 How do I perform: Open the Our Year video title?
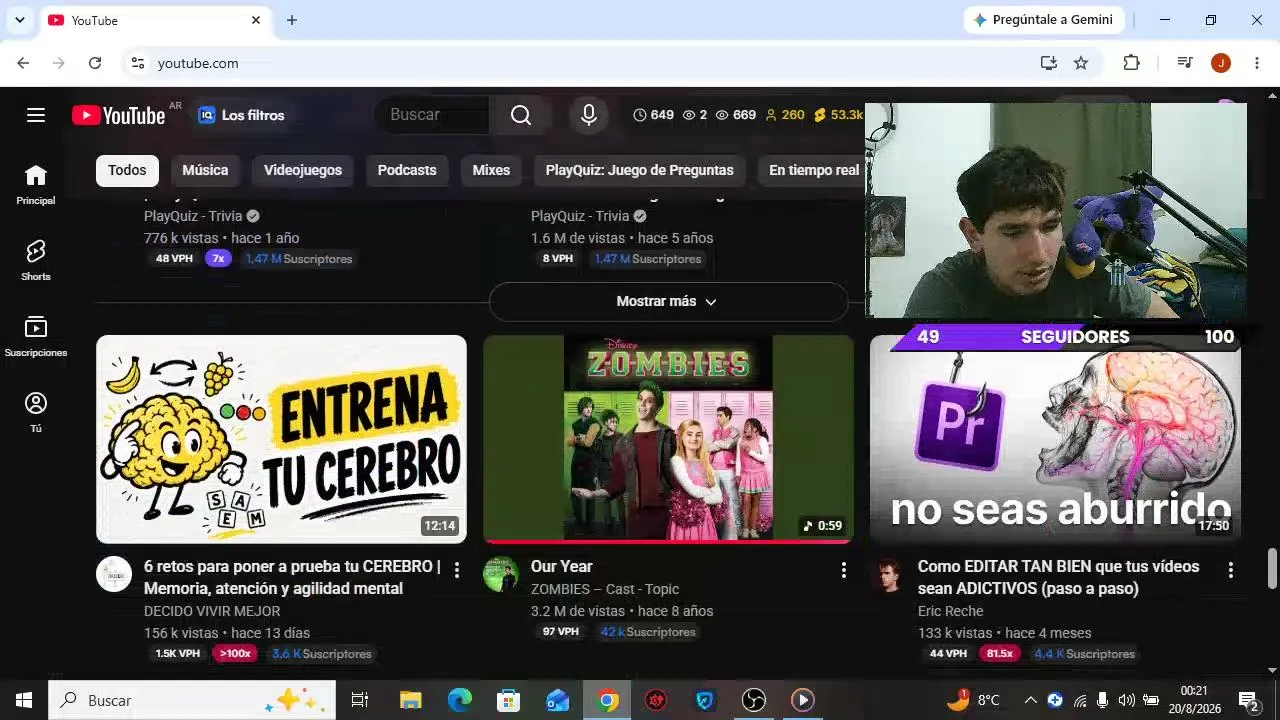click(x=562, y=566)
